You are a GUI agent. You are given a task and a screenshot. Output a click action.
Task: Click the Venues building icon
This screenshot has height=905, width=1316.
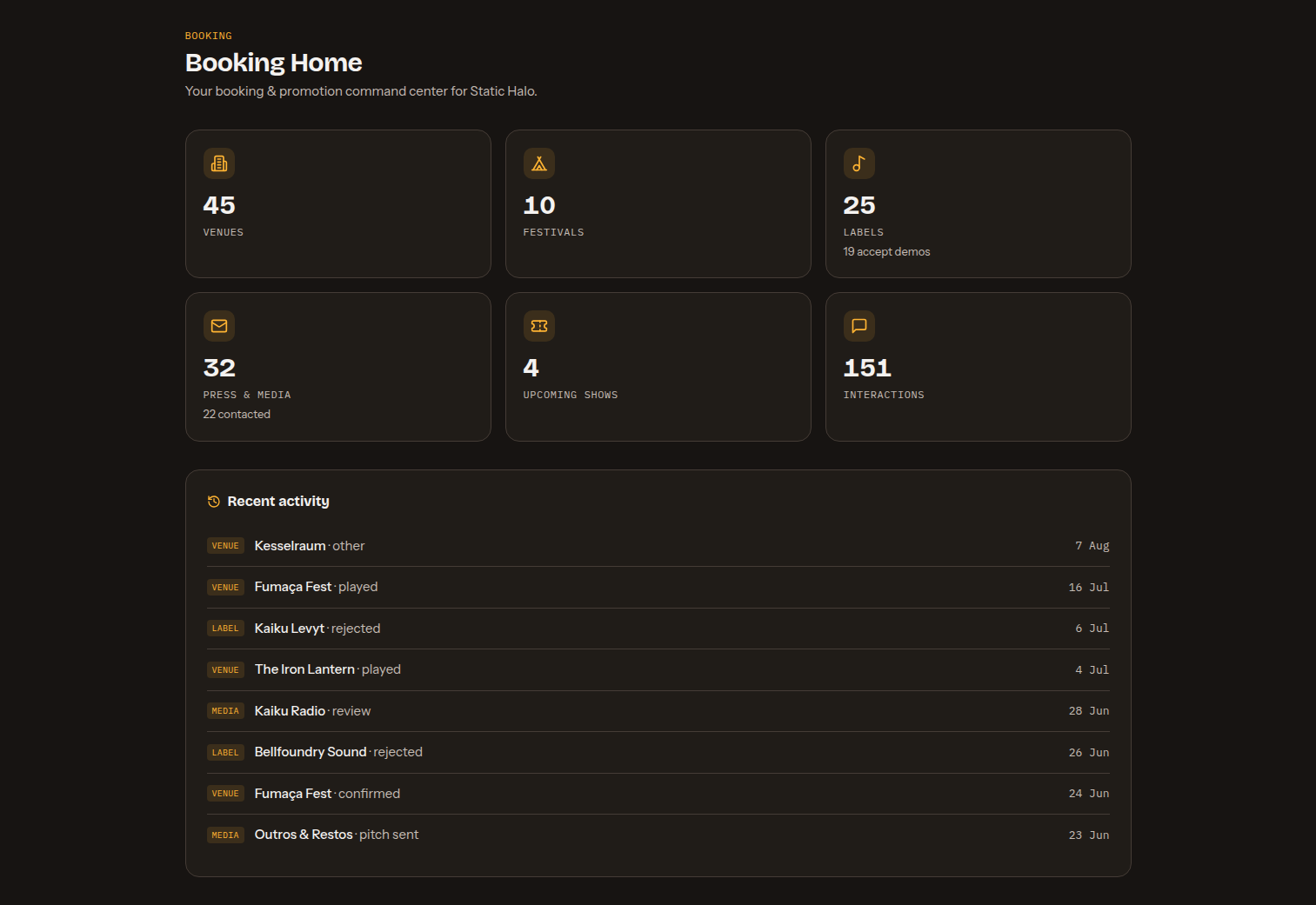tap(219, 163)
